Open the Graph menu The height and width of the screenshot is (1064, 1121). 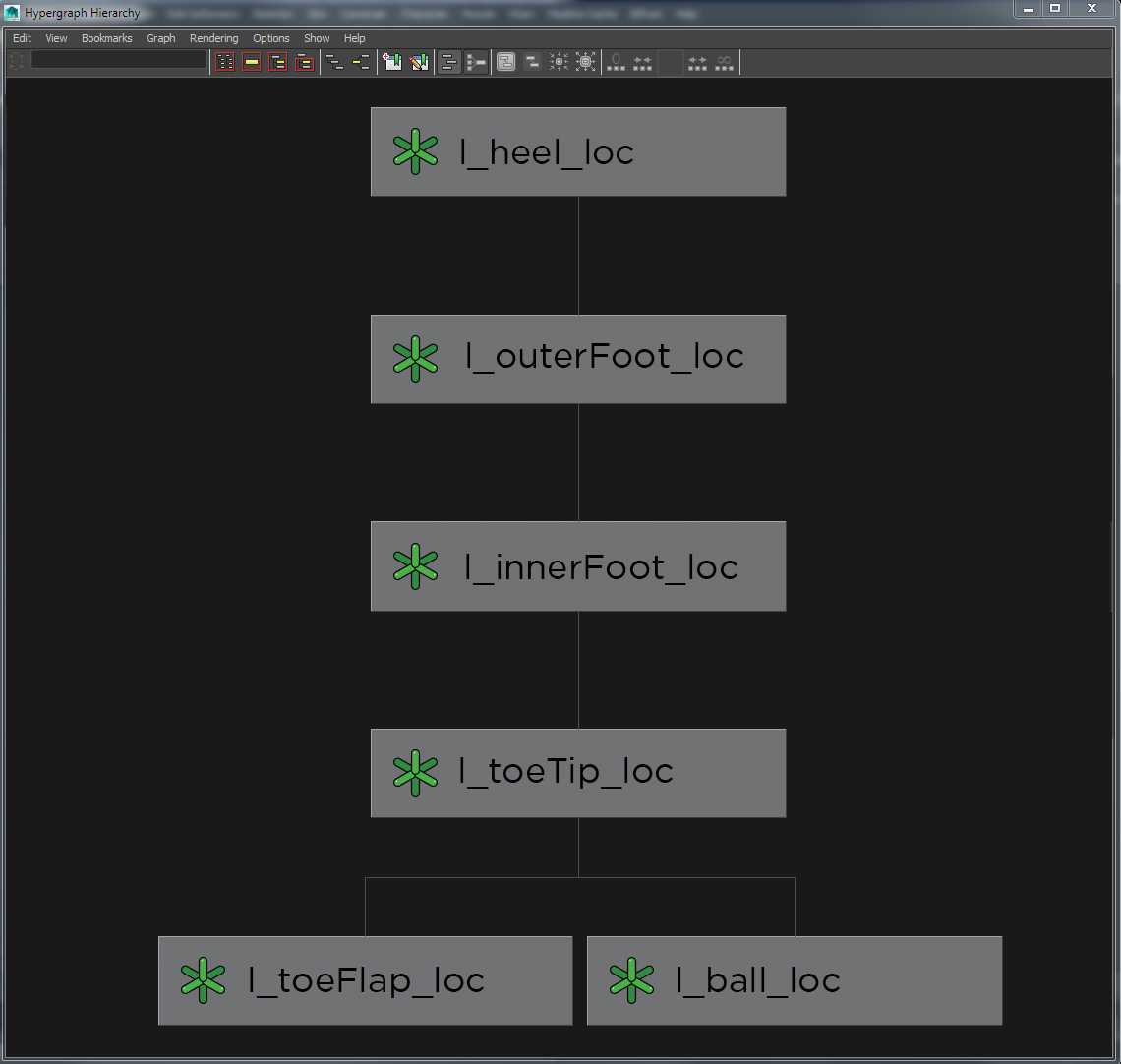point(161,38)
